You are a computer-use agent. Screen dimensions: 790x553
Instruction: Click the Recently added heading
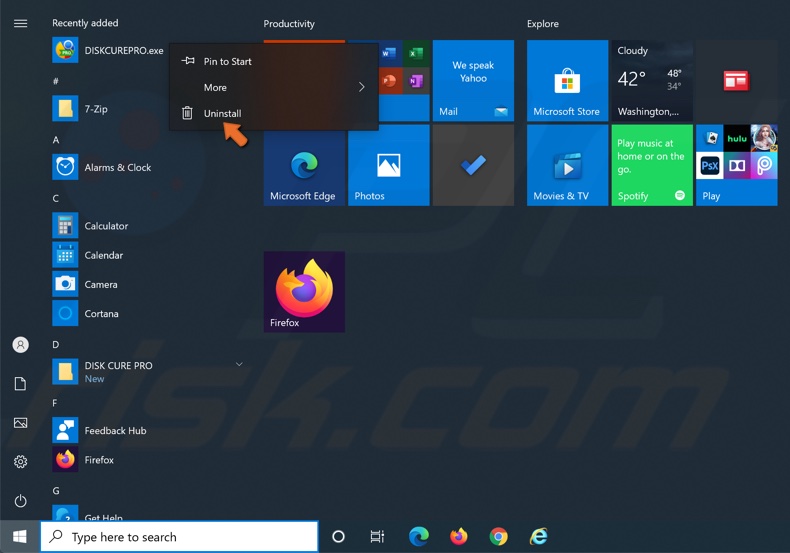[85, 23]
